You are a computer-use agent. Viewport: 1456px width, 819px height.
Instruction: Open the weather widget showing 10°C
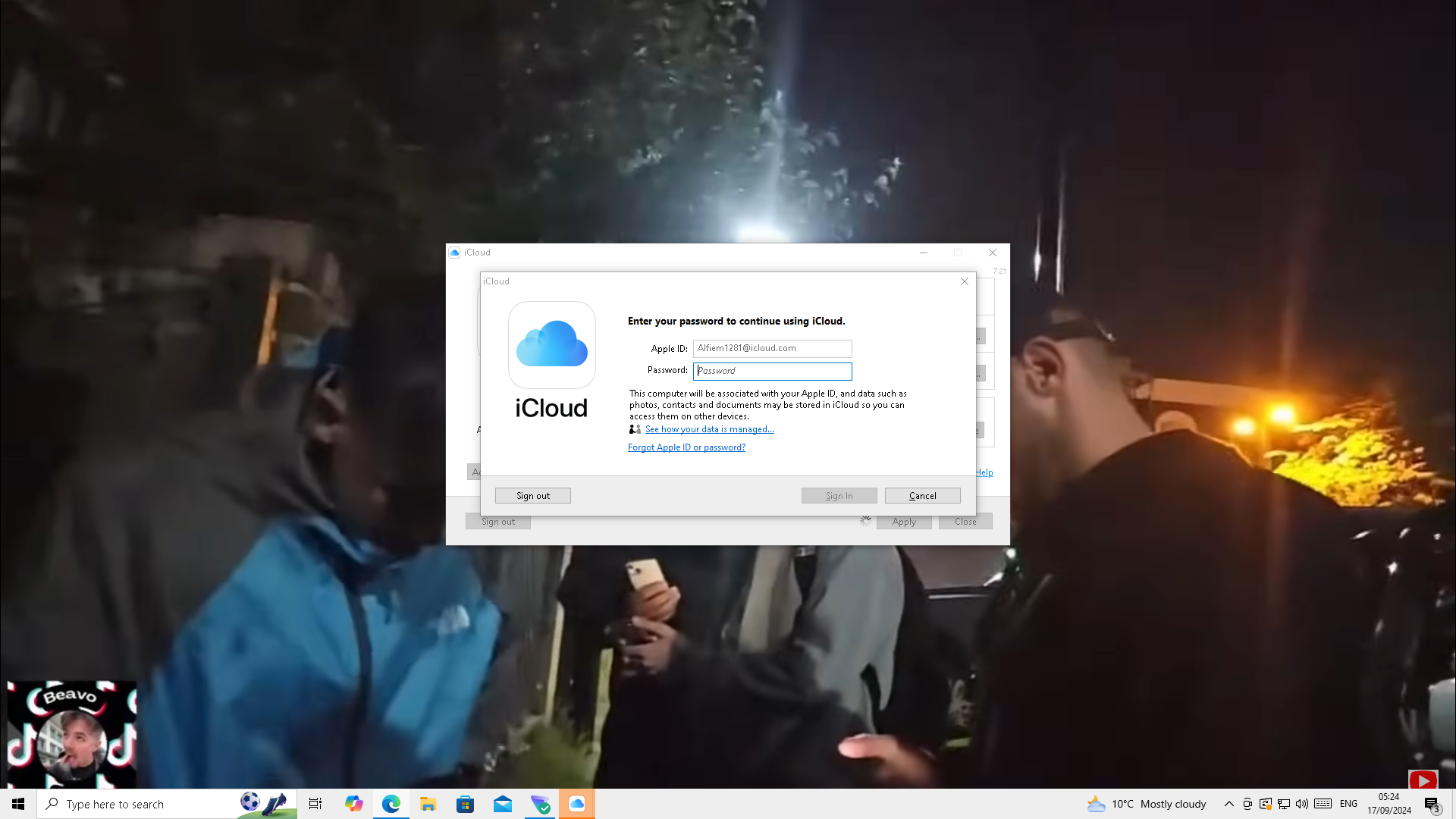pyautogui.click(x=1146, y=804)
